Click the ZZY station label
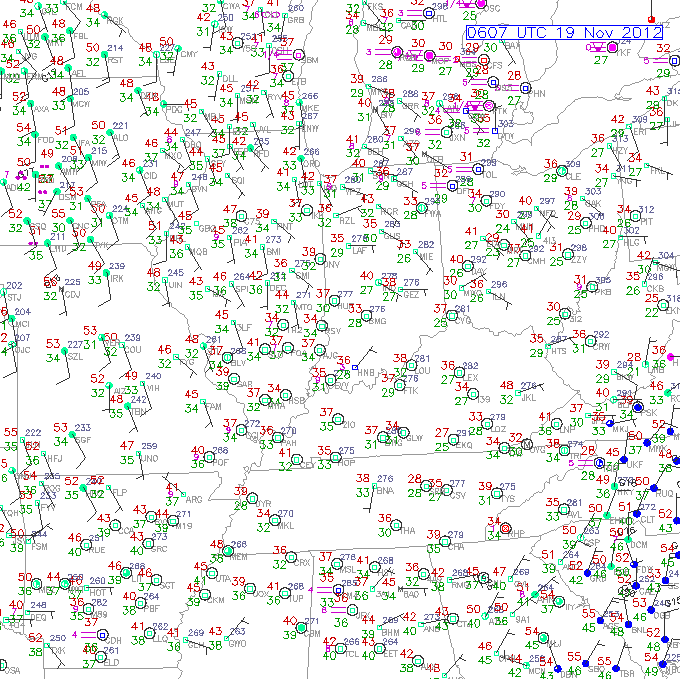 click(579, 259)
